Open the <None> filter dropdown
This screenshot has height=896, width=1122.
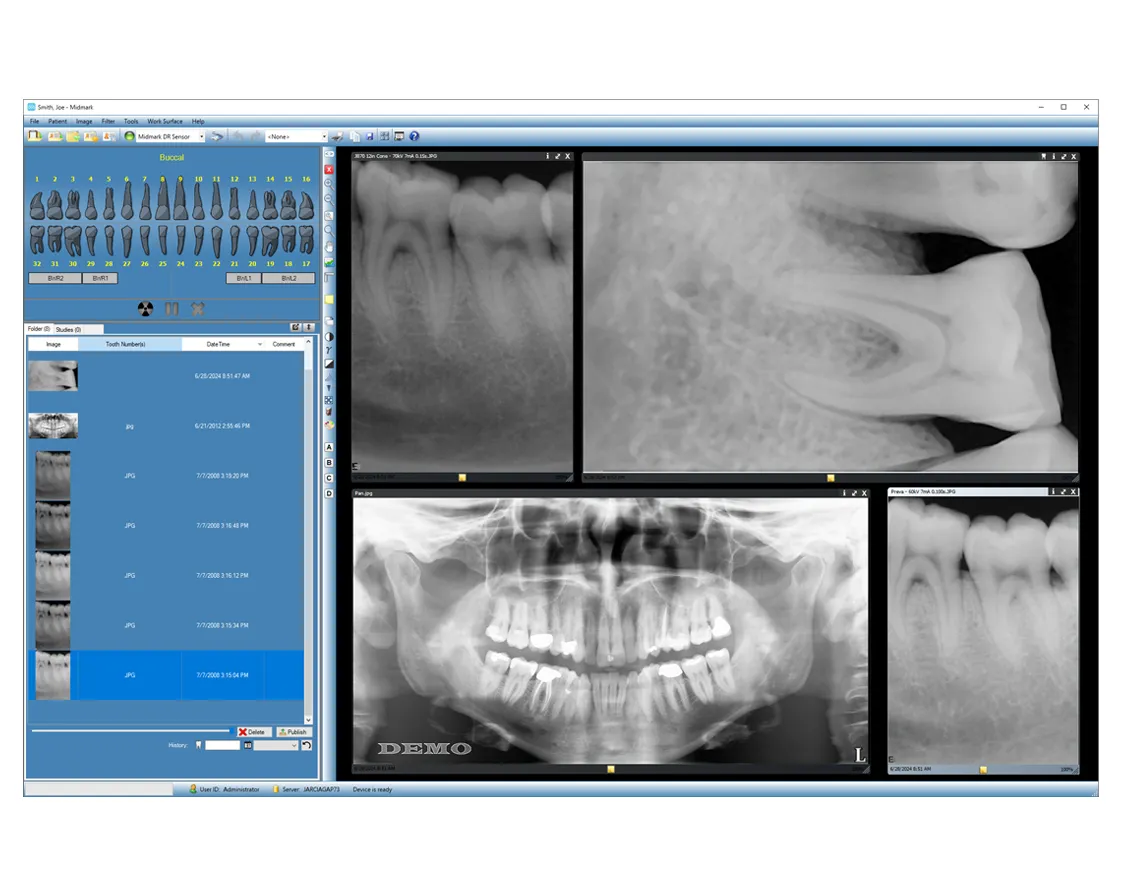coord(324,136)
